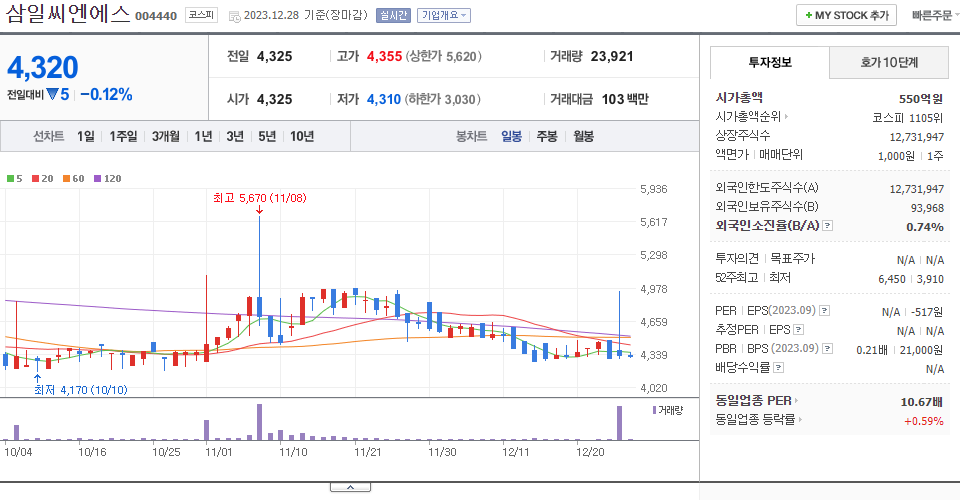Click the change rate −0.12%
Image resolution: width=960 pixels, height=500 pixels.
click(x=107, y=94)
